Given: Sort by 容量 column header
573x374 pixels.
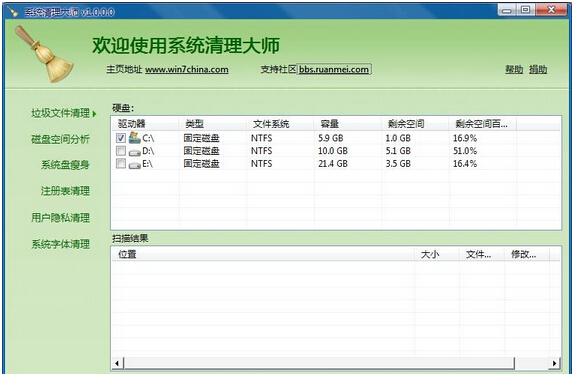Looking at the screenshot, I should (348, 124).
